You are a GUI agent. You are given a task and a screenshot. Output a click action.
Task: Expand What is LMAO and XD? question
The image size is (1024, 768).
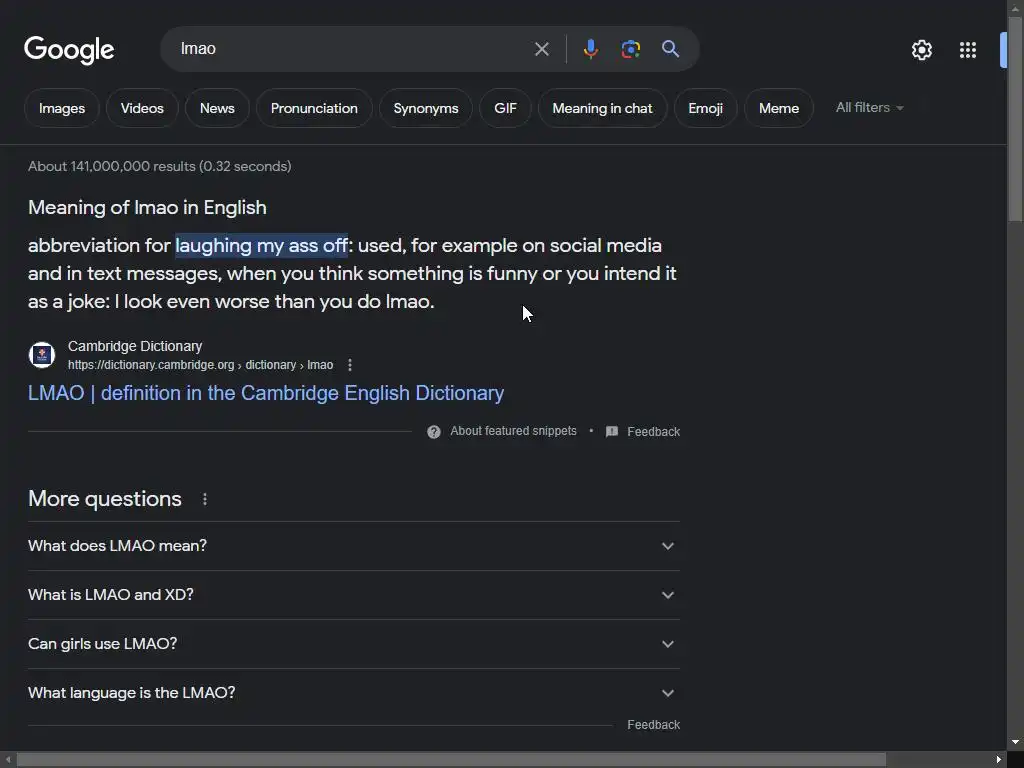click(x=353, y=595)
